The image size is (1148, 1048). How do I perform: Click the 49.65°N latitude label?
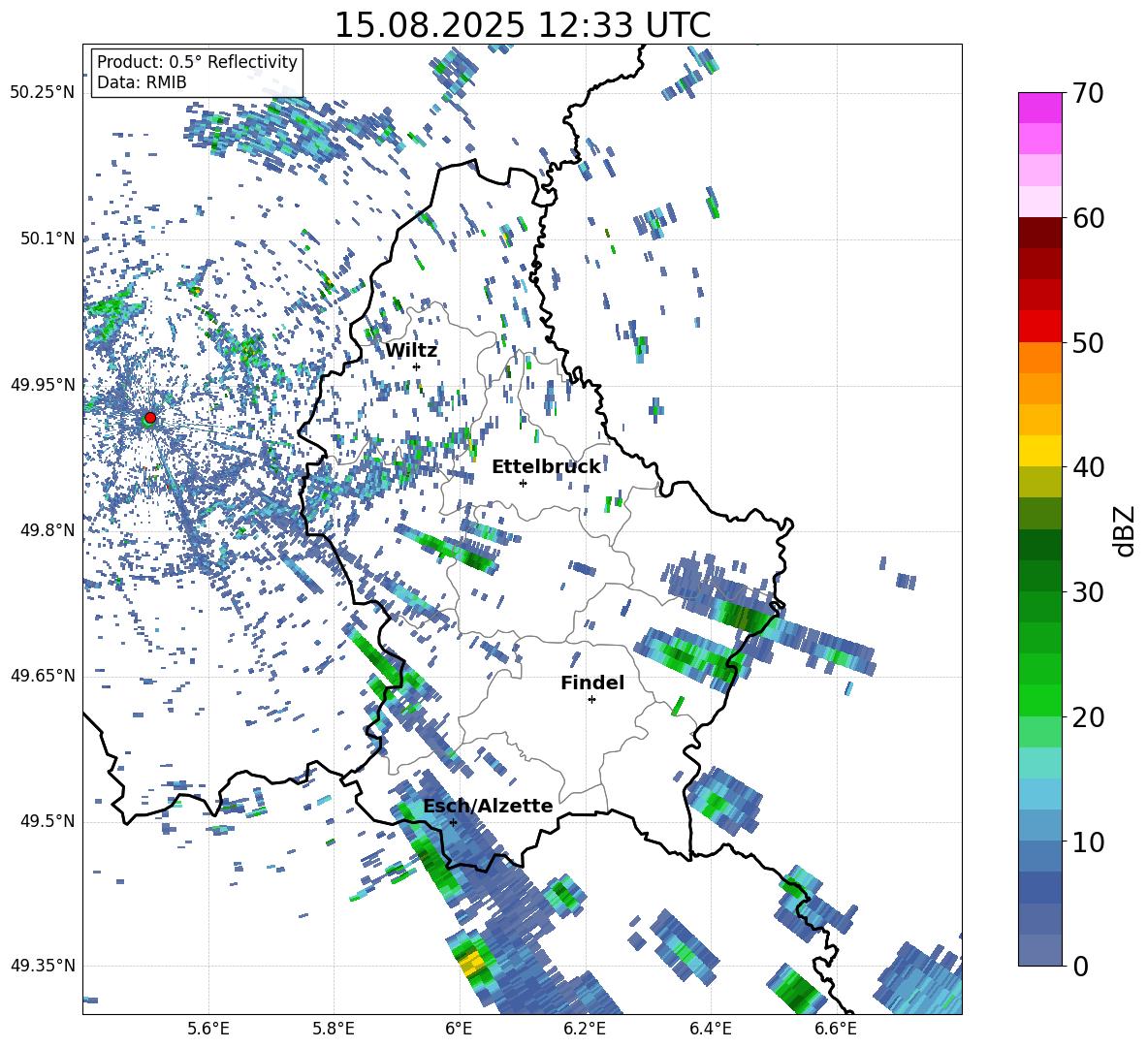43,675
